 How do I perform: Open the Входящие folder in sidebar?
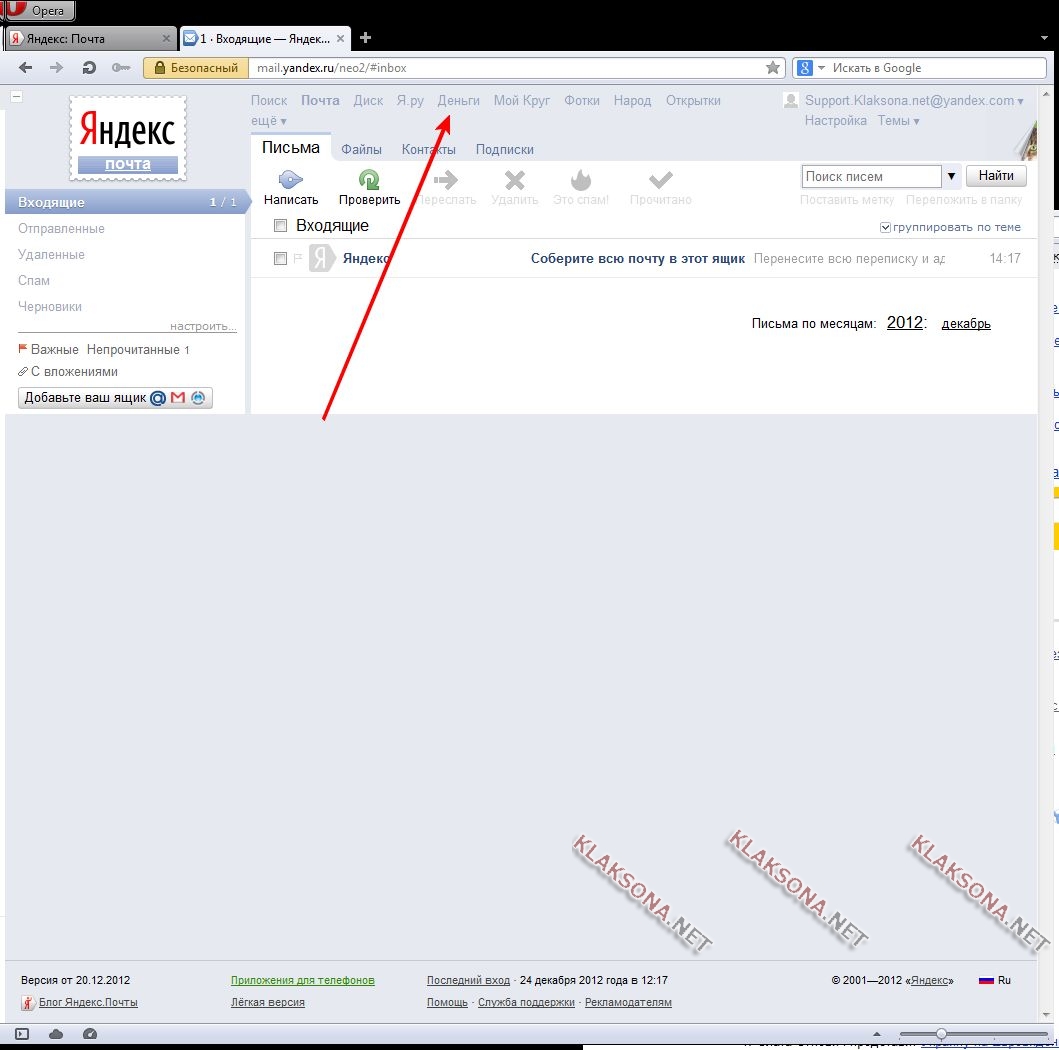click(x=126, y=202)
